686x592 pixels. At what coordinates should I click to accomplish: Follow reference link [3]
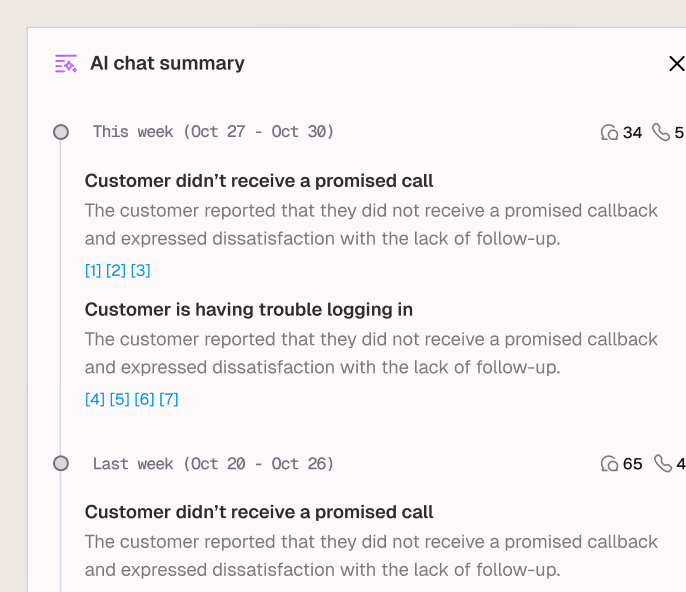pyautogui.click(x=140, y=270)
